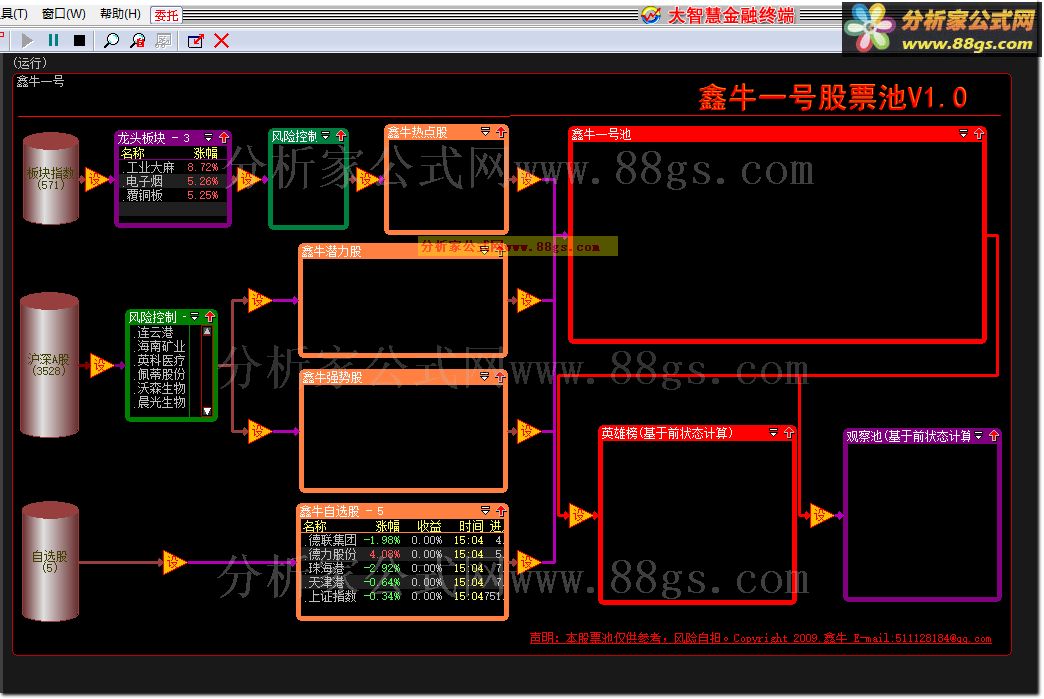
Task: Select 德力股份 row in 鑫牛自选股
Action: [x=402, y=554]
